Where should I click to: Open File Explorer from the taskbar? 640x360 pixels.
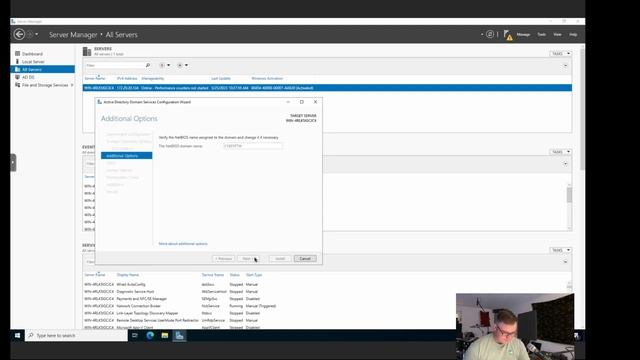[165, 336]
